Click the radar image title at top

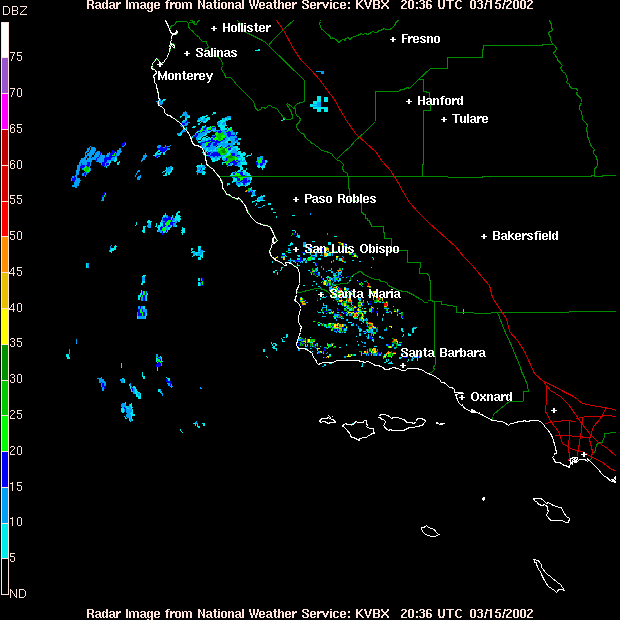pyautogui.click(x=310, y=5)
